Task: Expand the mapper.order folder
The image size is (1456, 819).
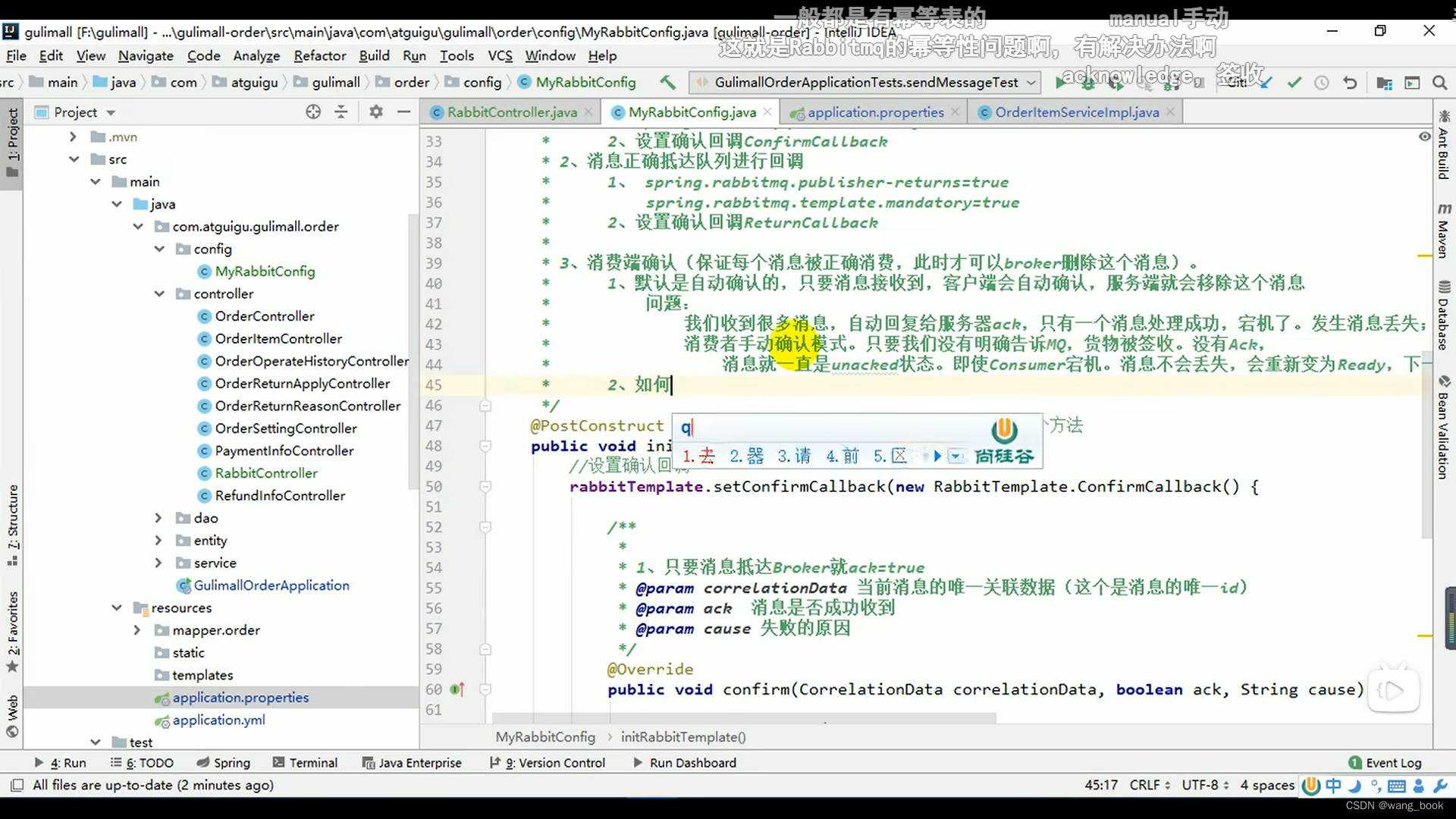Action: (x=136, y=630)
